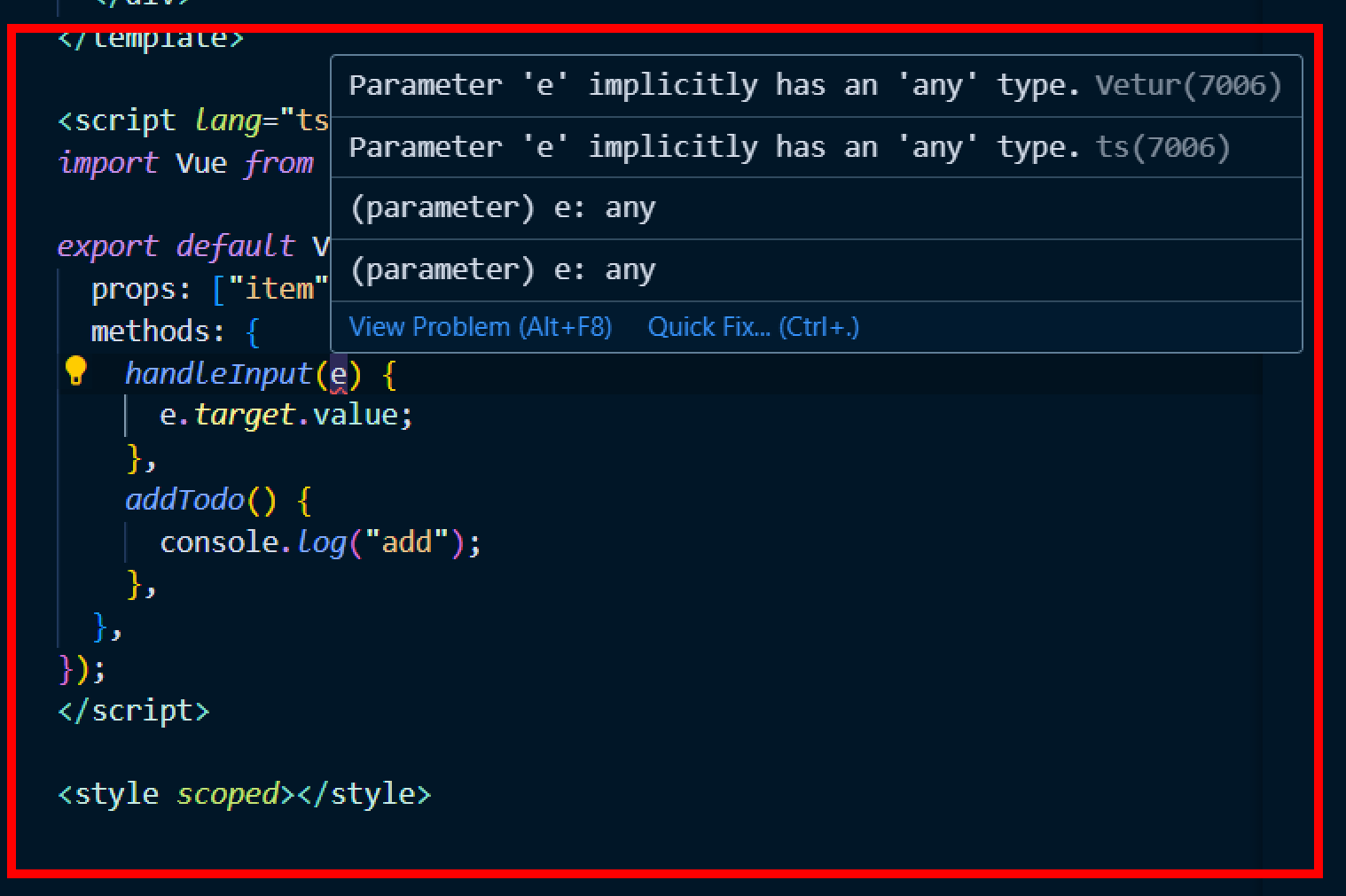This screenshot has width=1346, height=896.
Task: Click the 'props:' property line
Action: point(210,289)
